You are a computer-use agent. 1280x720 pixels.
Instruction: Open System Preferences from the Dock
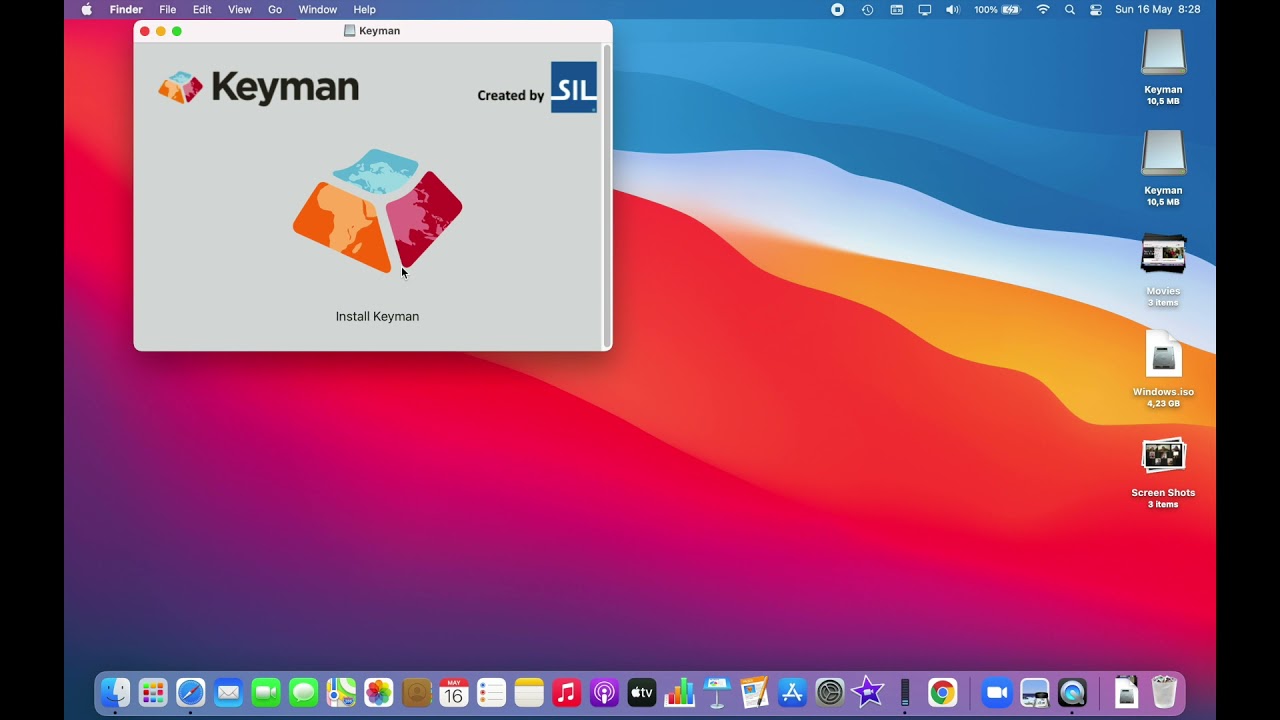pos(830,692)
